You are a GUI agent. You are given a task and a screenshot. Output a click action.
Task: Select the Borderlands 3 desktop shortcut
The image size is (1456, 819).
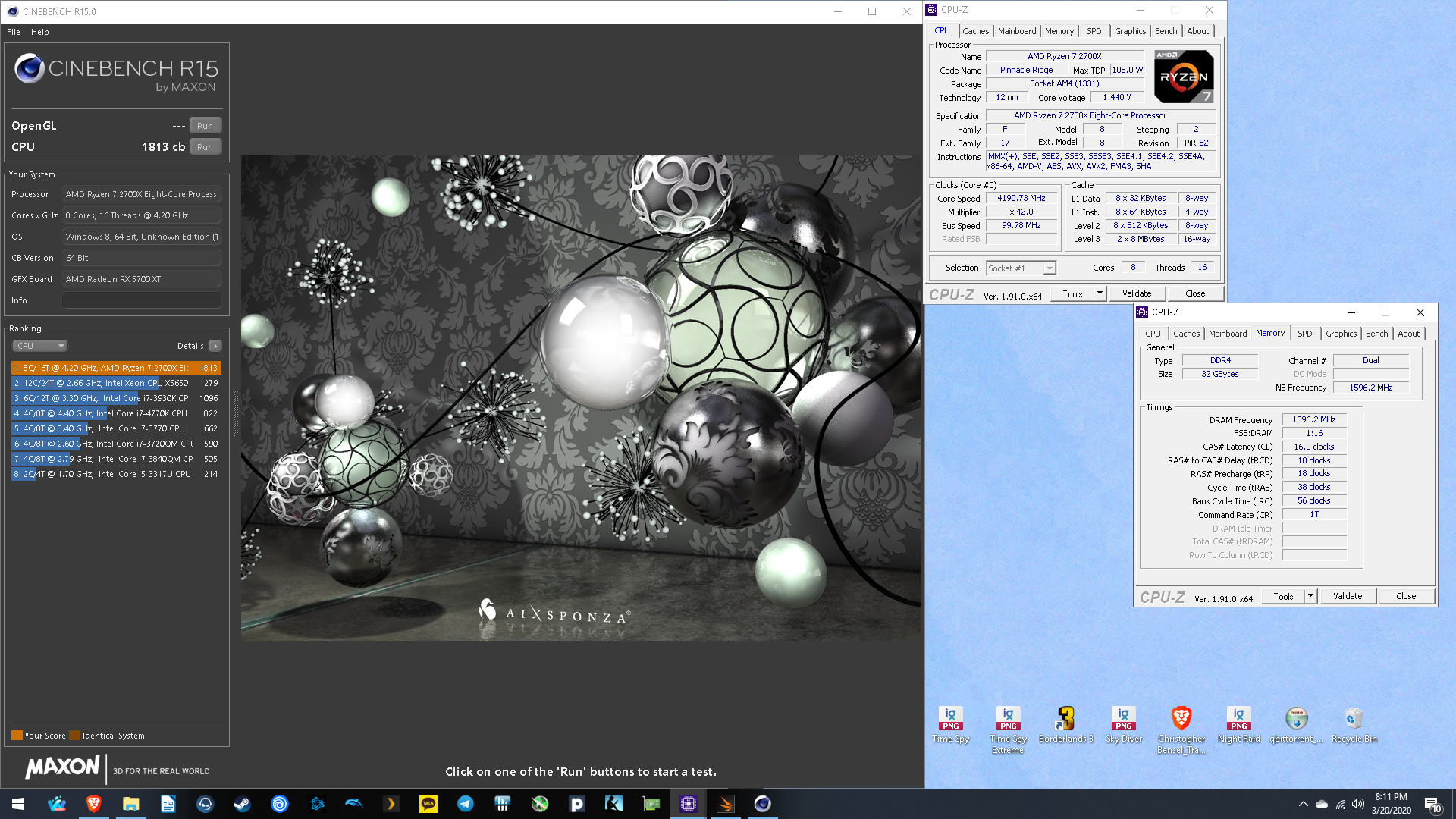pyautogui.click(x=1065, y=724)
